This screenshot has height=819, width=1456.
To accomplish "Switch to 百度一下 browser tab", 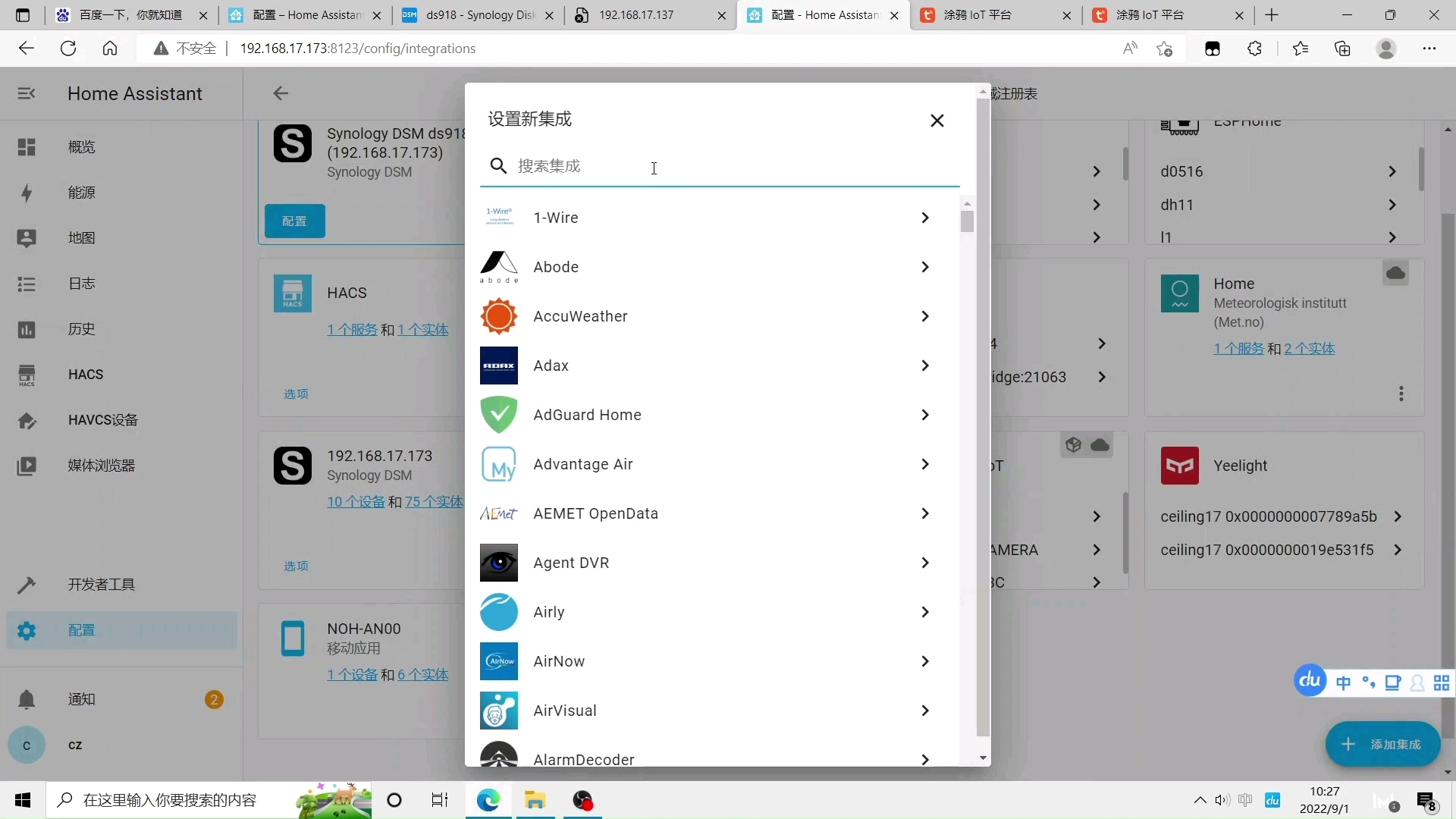I will click(x=132, y=15).
